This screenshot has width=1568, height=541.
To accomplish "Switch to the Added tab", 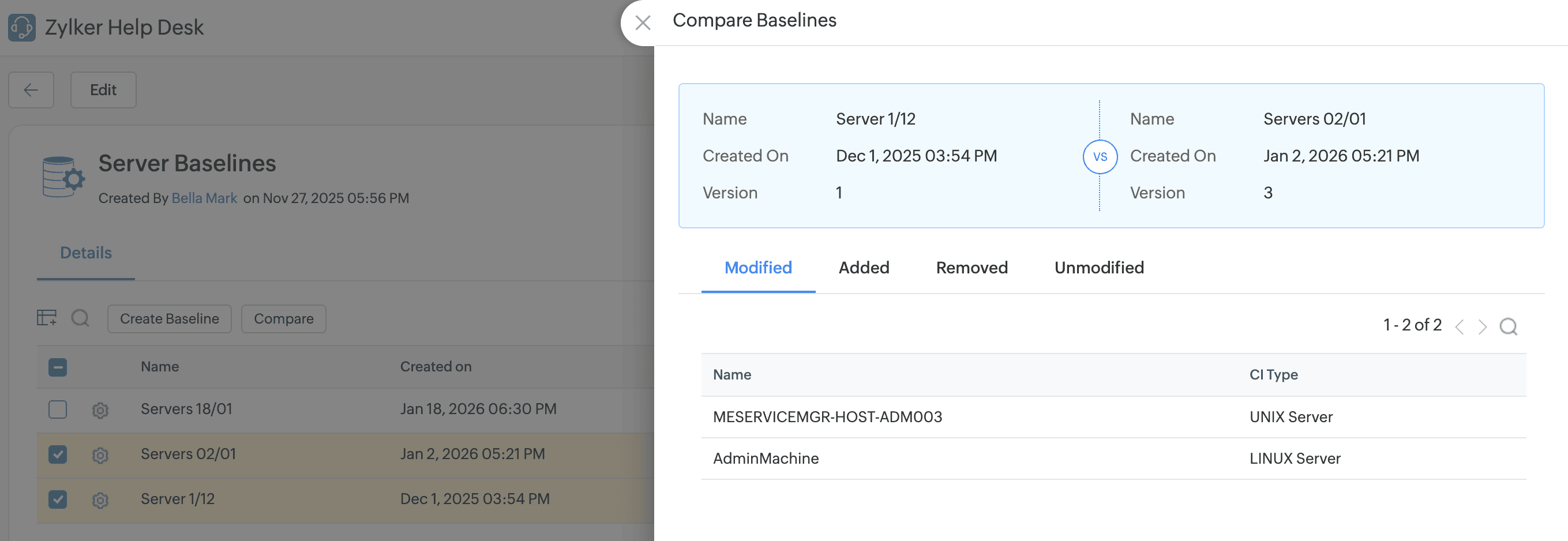I will (x=863, y=268).
